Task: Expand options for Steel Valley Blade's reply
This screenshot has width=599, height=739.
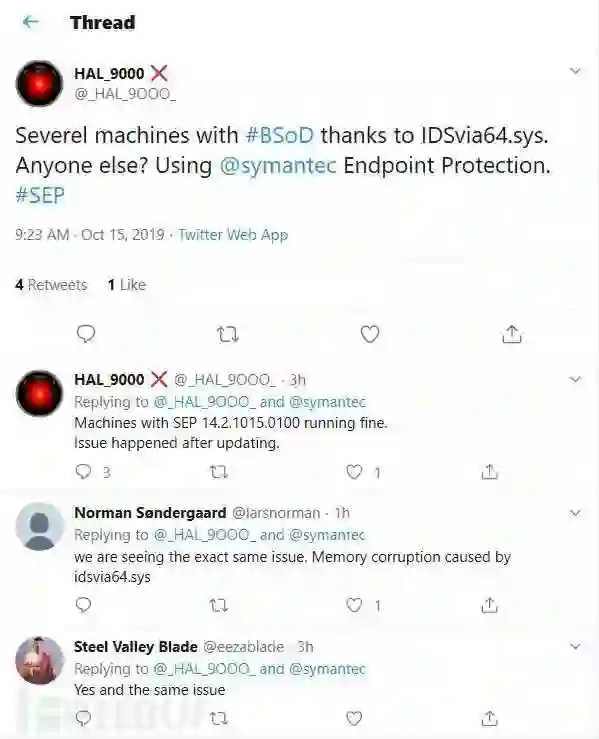Action: (575, 646)
